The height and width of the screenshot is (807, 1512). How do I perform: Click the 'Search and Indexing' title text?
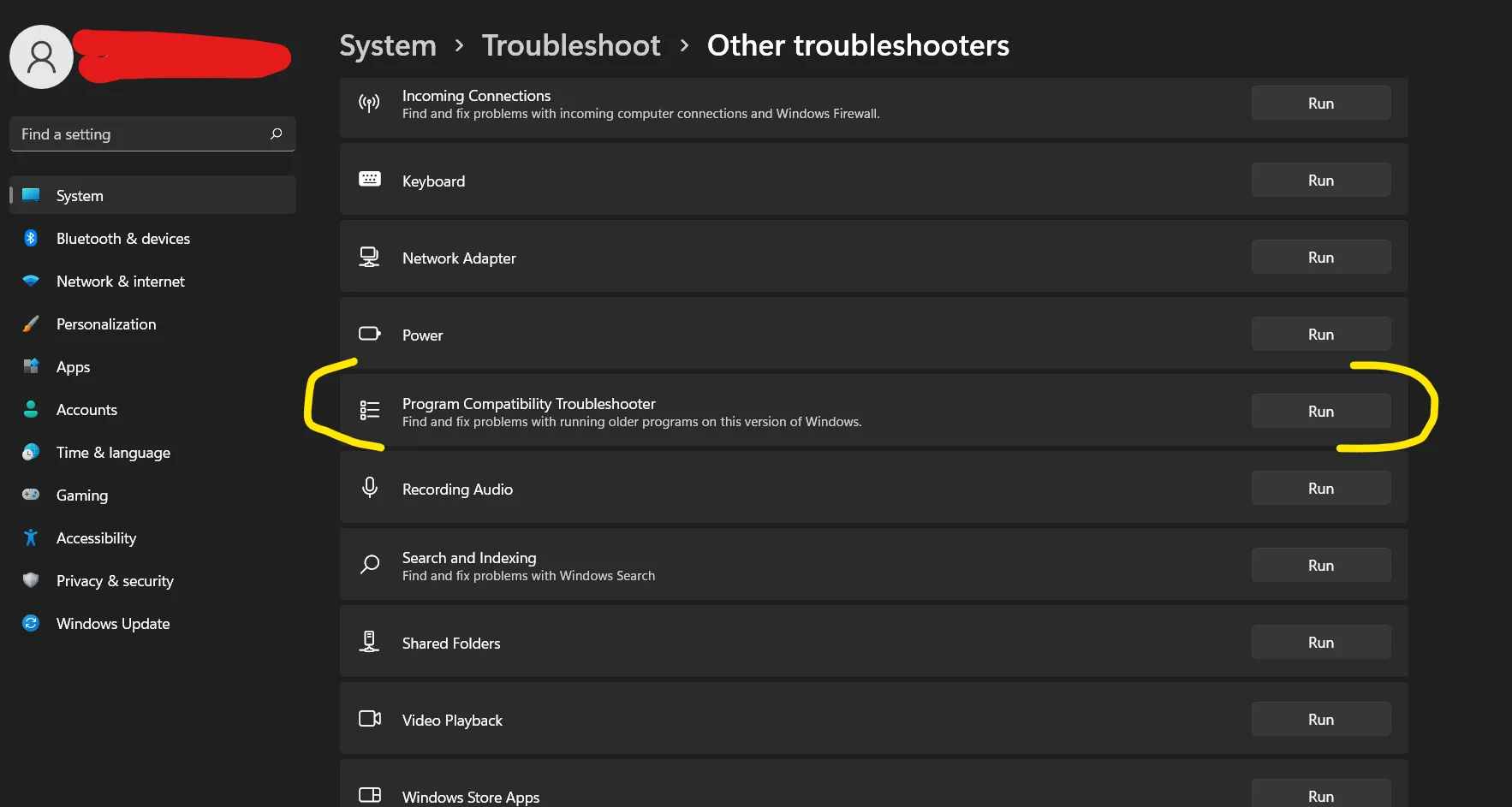tap(469, 558)
